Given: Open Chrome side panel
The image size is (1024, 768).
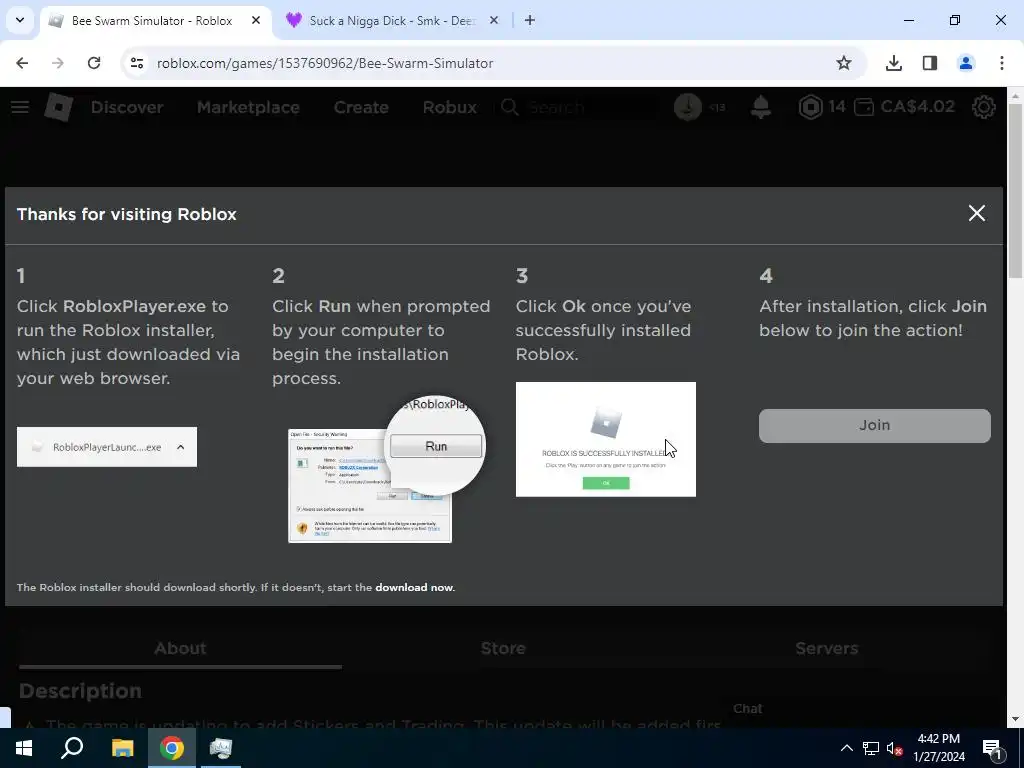Looking at the screenshot, I should coord(930,63).
